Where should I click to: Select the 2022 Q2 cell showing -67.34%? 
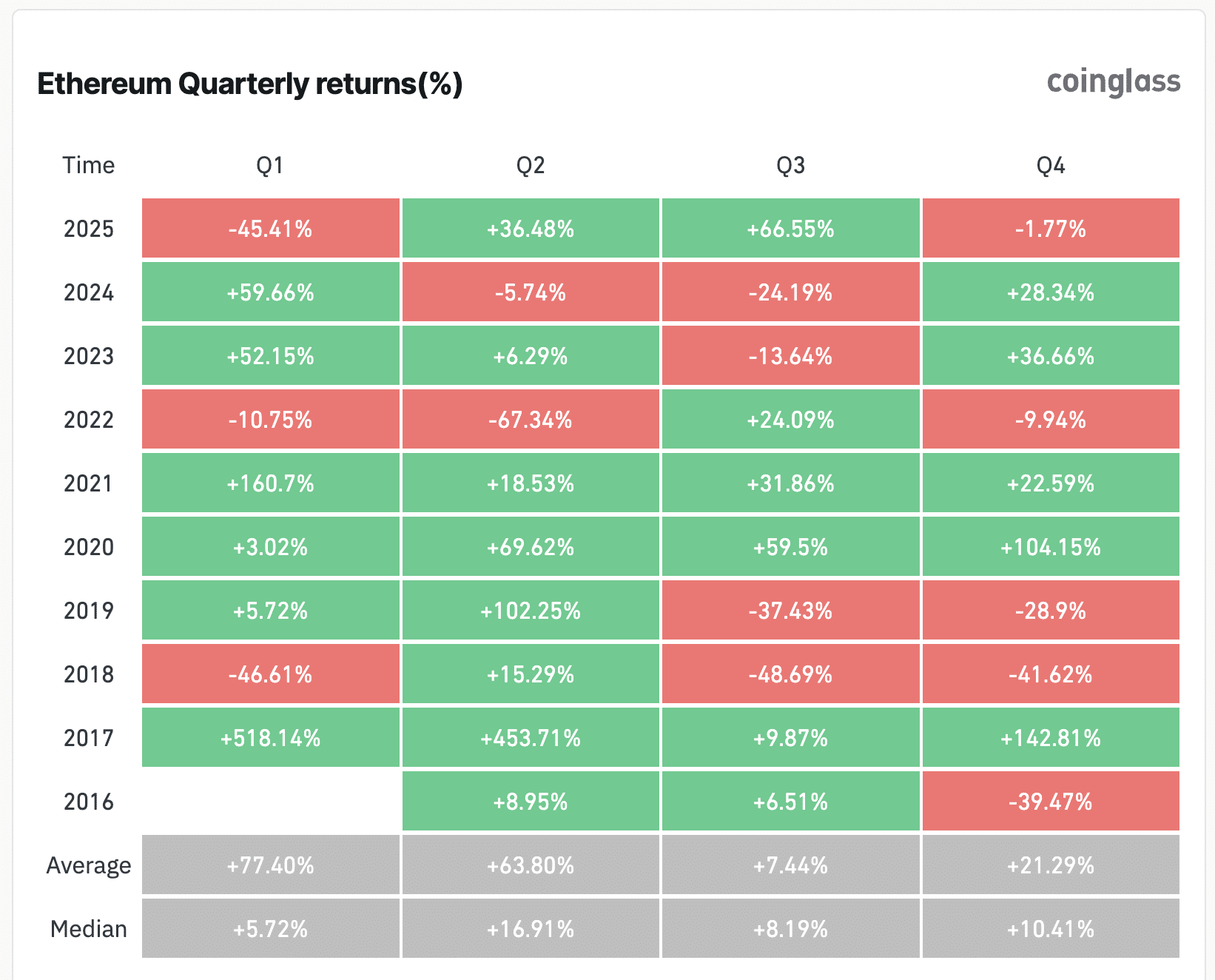click(531, 420)
